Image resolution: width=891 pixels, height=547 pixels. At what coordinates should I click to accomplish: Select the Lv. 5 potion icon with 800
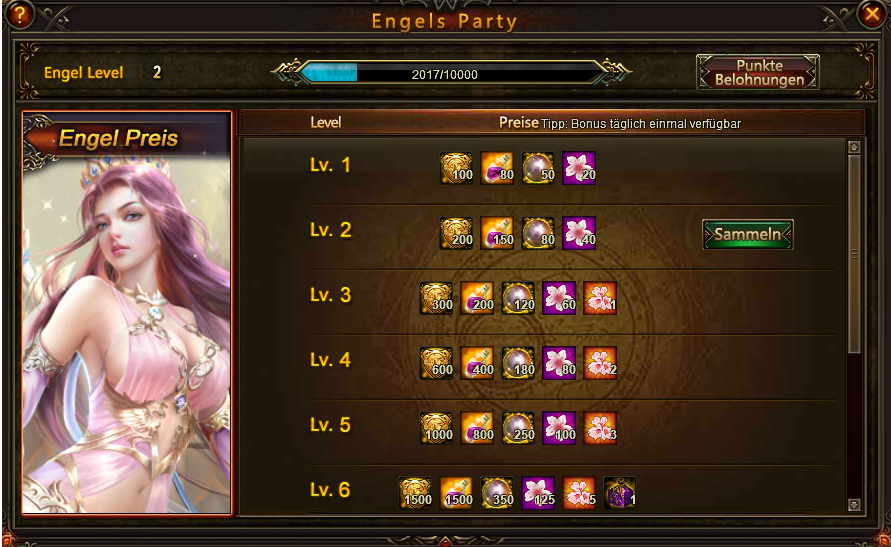[477, 428]
